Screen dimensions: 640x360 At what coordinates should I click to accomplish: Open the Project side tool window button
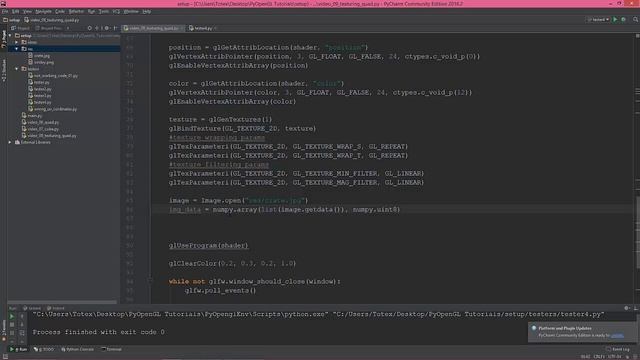[4, 39]
